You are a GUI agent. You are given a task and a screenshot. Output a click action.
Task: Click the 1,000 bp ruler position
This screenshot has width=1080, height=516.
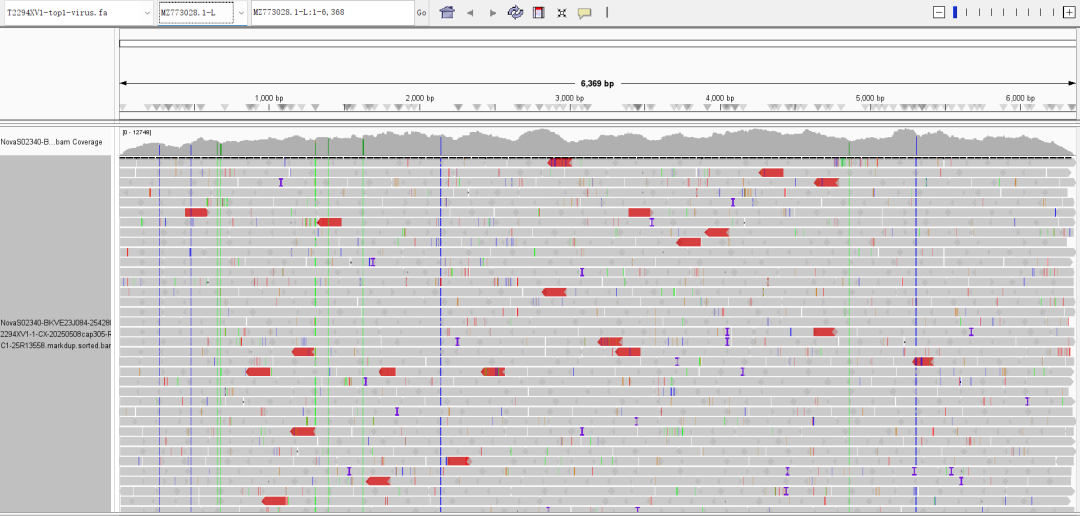pyautogui.click(x=268, y=98)
